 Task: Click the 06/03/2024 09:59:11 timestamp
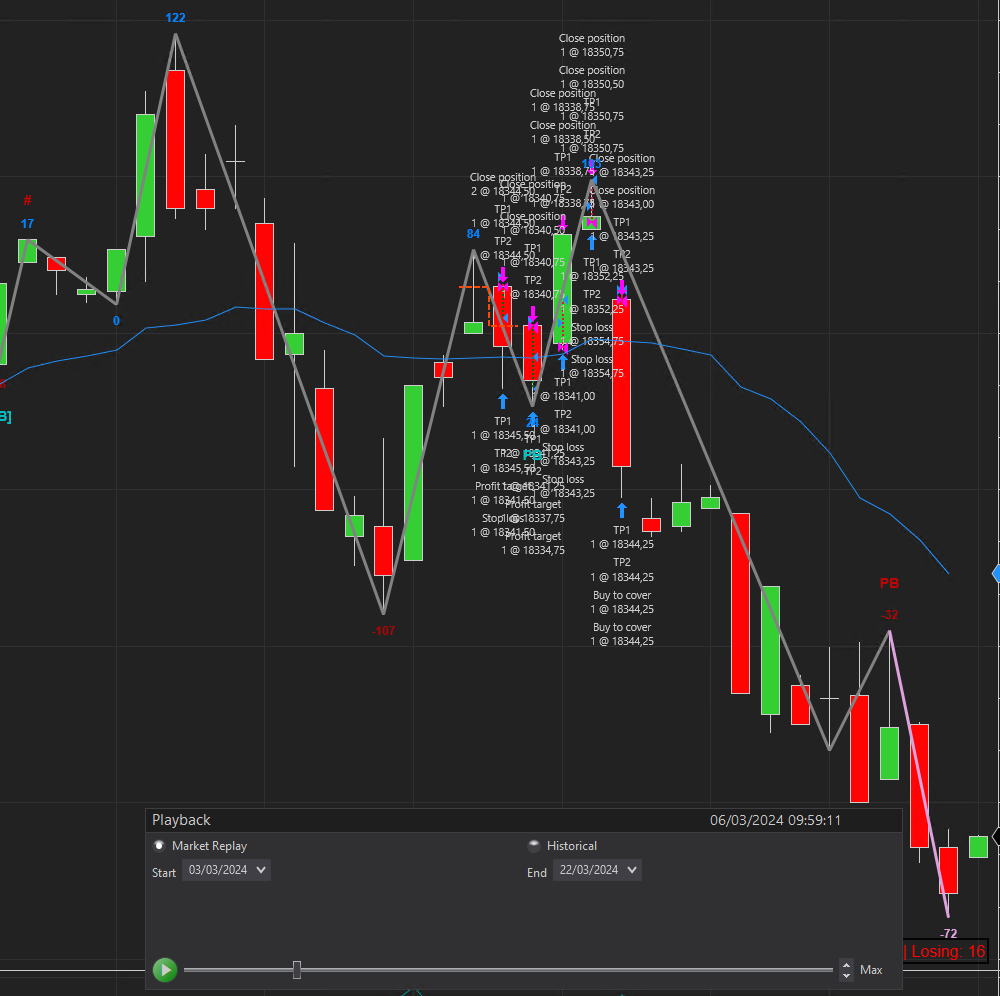tap(775, 820)
